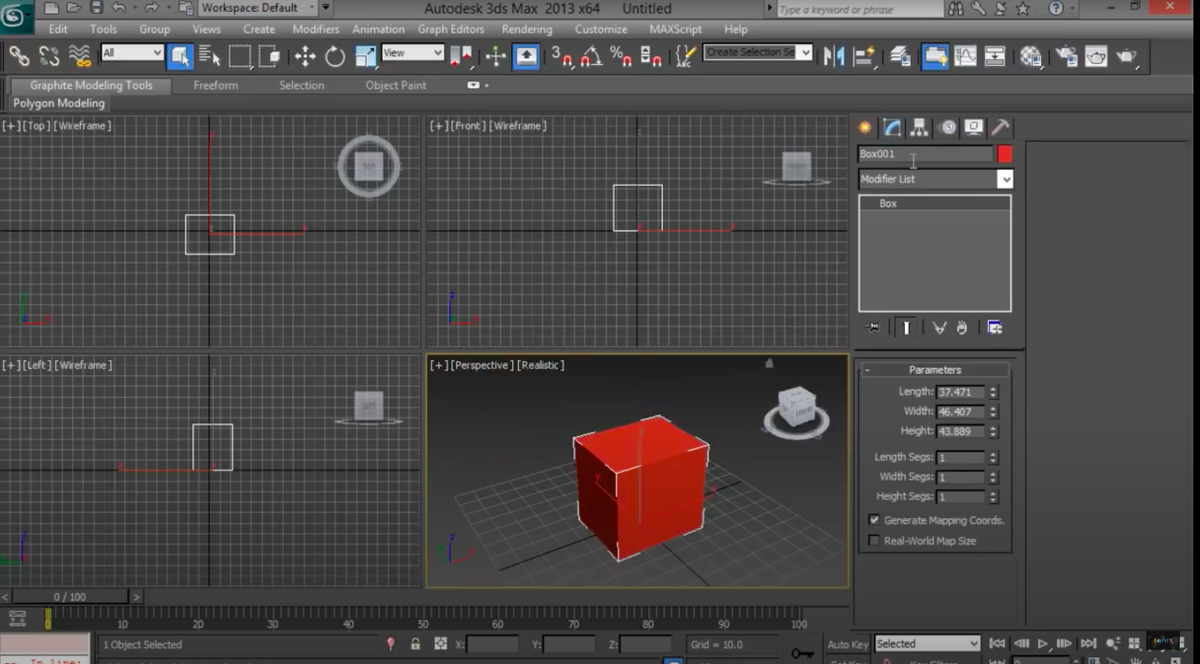1200x664 pixels.
Task: Open the reference coordinate system 'View' dropdown
Action: [413, 53]
